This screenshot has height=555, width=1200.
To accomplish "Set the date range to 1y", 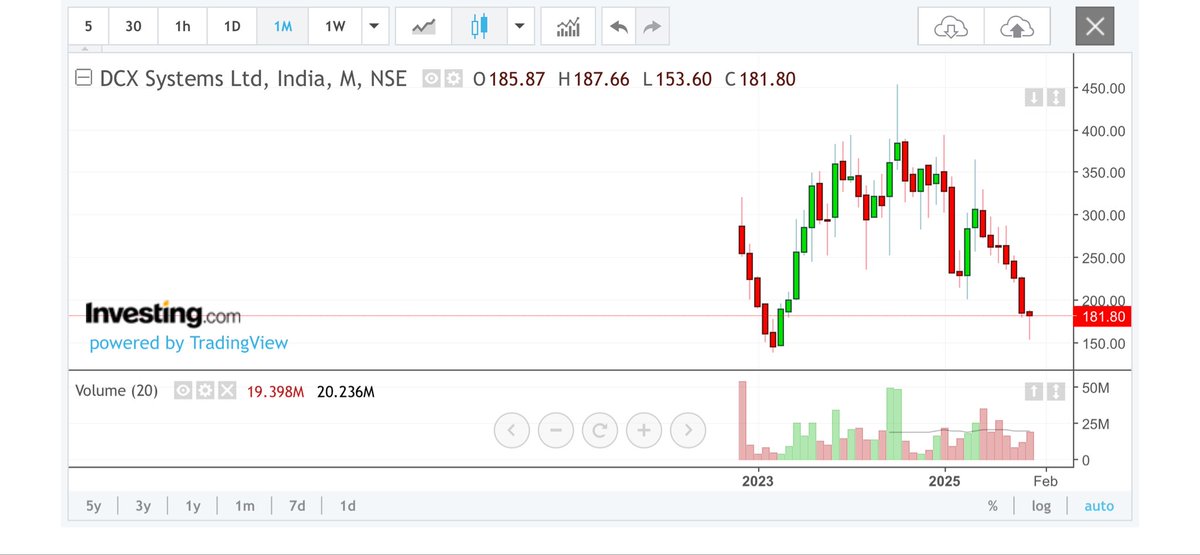I will click(194, 506).
